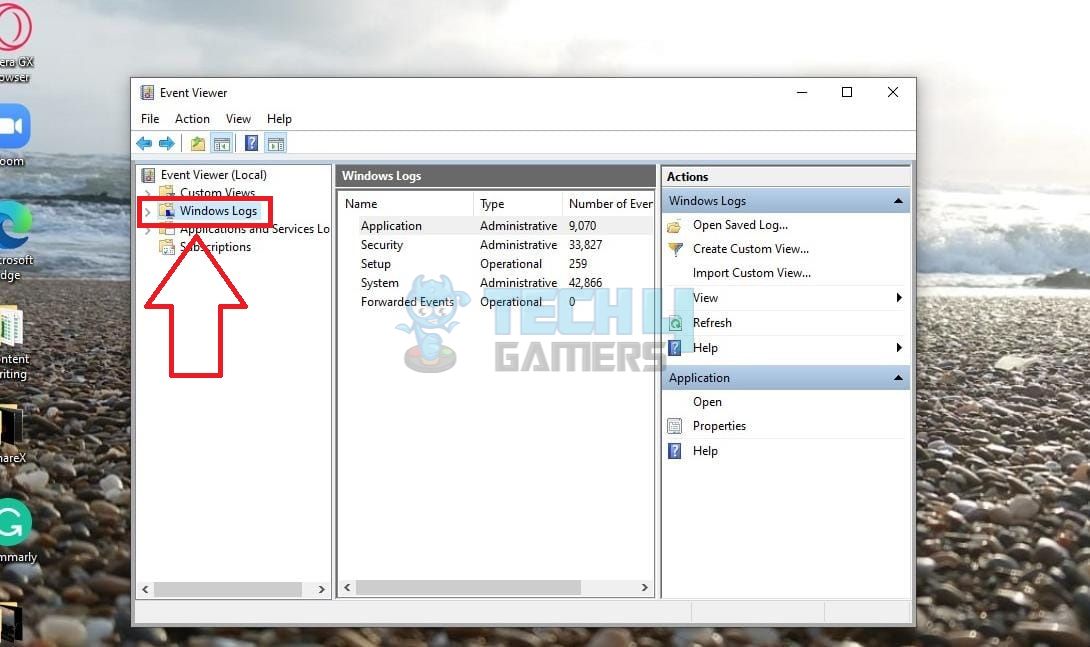1090x647 pixels.
Task: Maximize the Event Viewer window
Action: [847, 92]
